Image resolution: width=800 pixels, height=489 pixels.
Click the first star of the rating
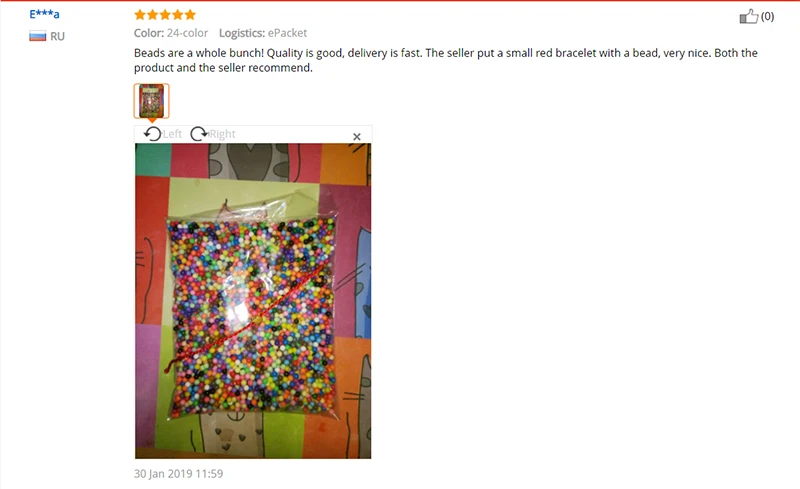point(140,15)
